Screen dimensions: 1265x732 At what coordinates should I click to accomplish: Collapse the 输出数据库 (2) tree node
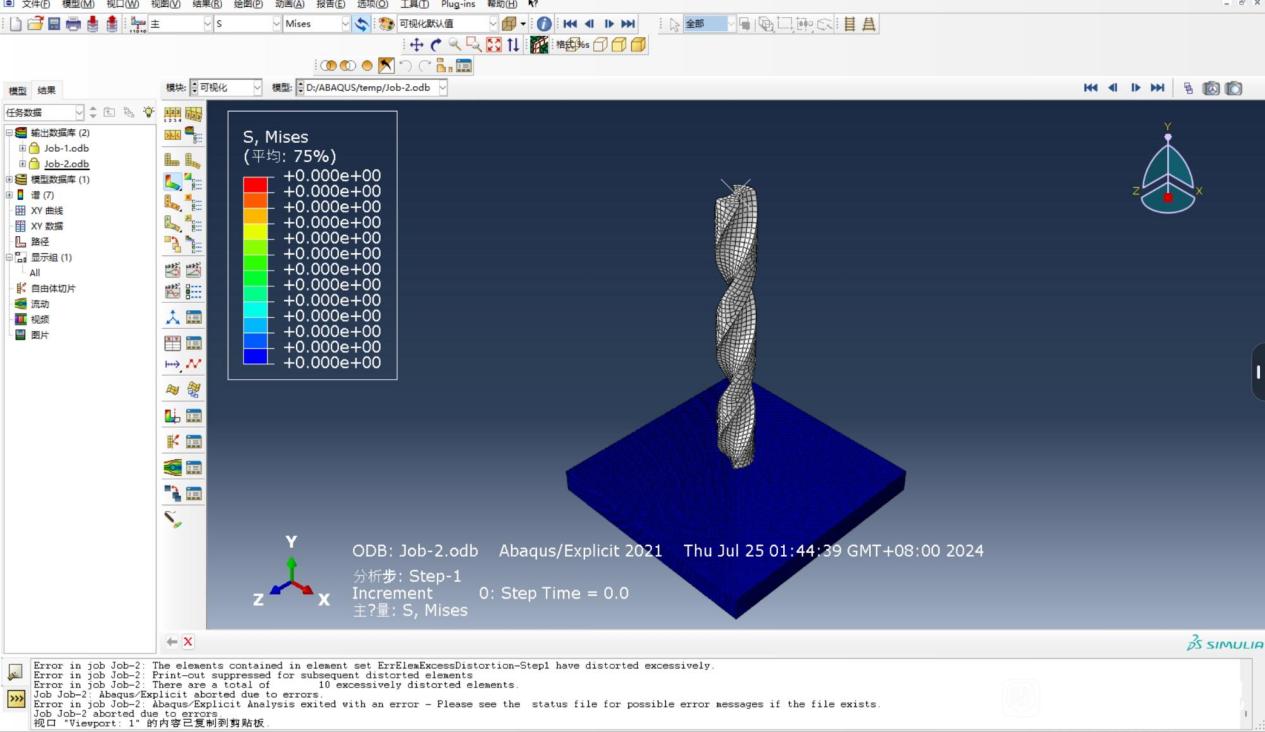pos(10,133)
